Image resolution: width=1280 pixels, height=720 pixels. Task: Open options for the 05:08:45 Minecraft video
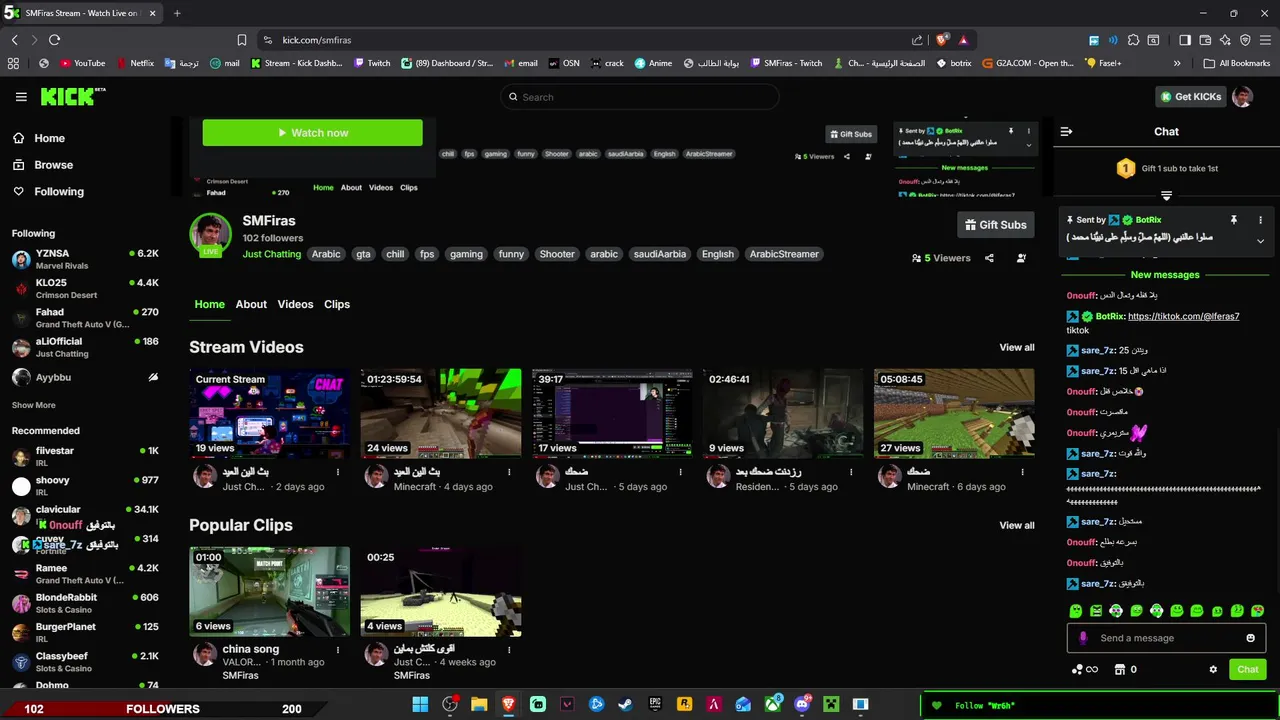(1022, 472)
